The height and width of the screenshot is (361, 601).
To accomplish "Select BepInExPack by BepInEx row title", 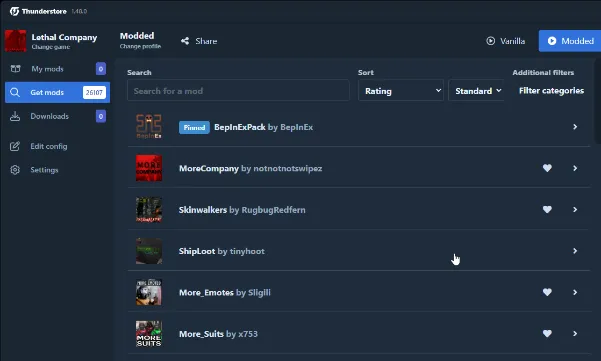I will (263, 127).
